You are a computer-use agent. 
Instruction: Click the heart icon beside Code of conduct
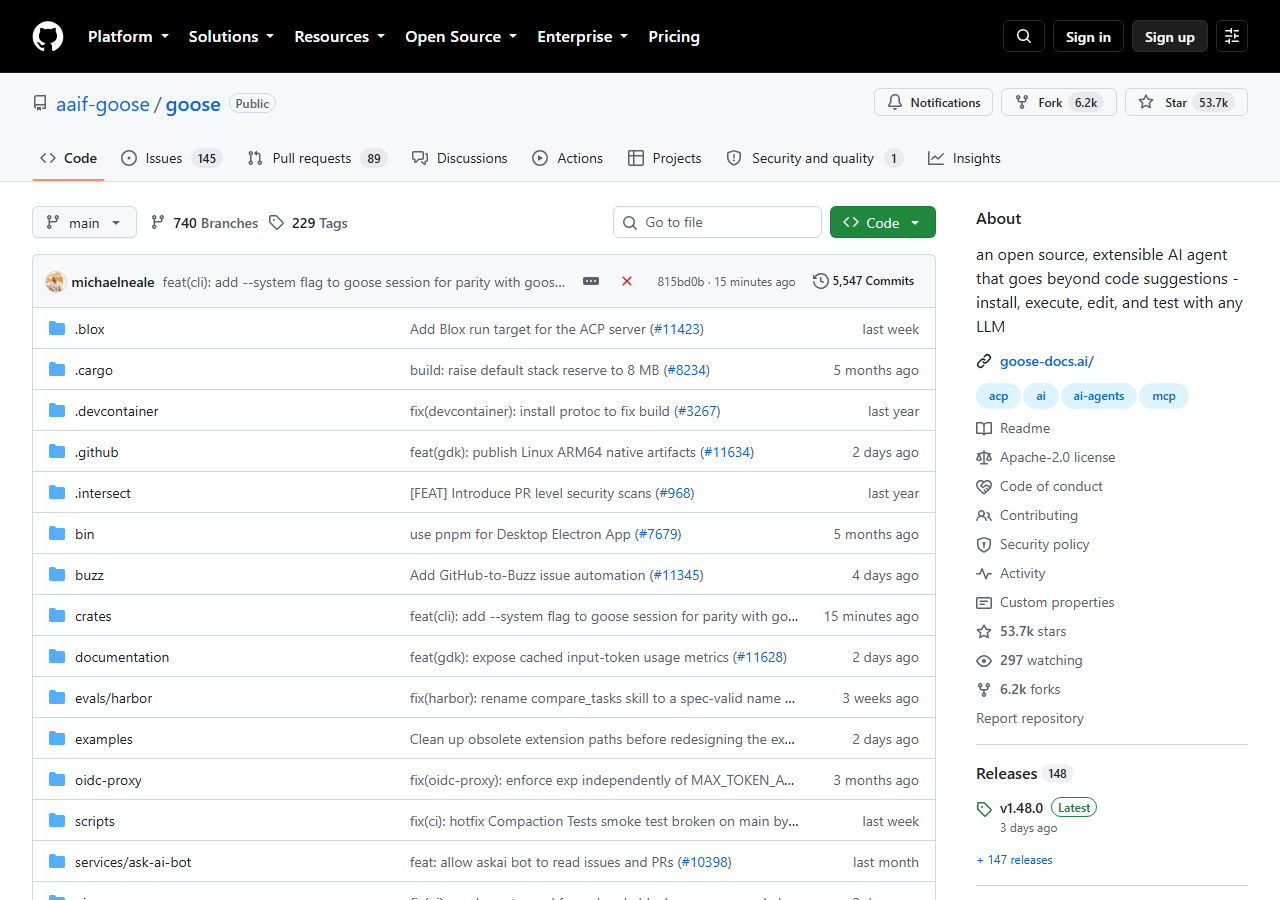984,486
